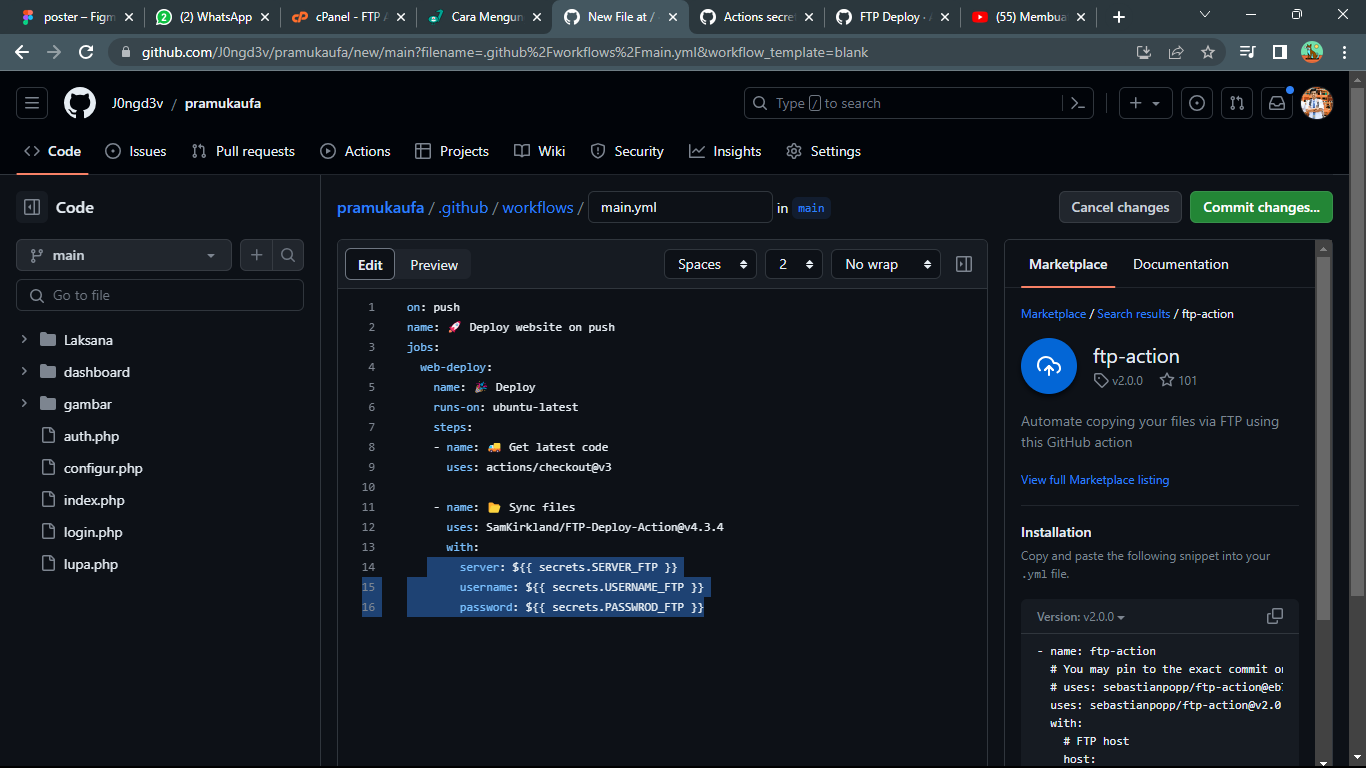Search this repository's files with magnifier button
Image resolution: width=1366 pixels, height=768 pixels.
[x=288, y=255]
